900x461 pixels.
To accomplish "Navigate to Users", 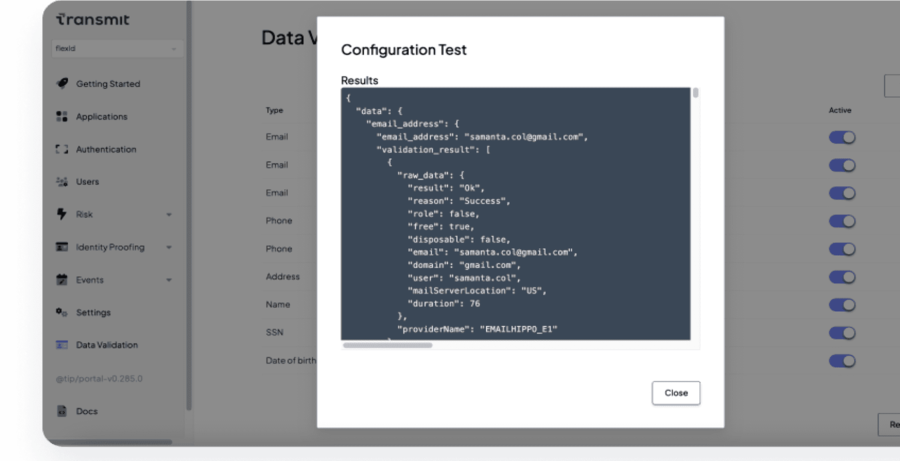I will click(87, 181).
